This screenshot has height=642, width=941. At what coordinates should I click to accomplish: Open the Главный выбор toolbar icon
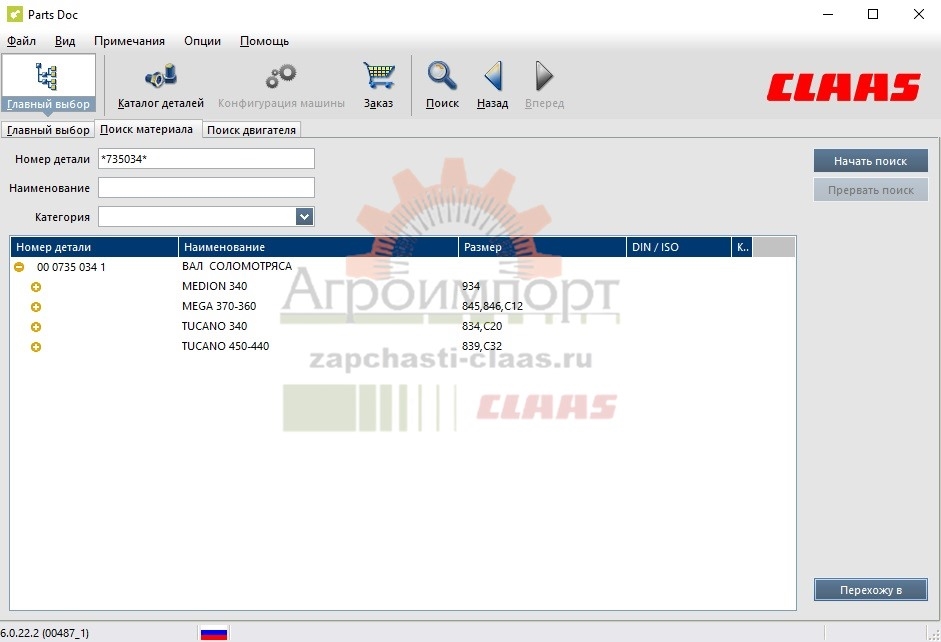point(48,84)
